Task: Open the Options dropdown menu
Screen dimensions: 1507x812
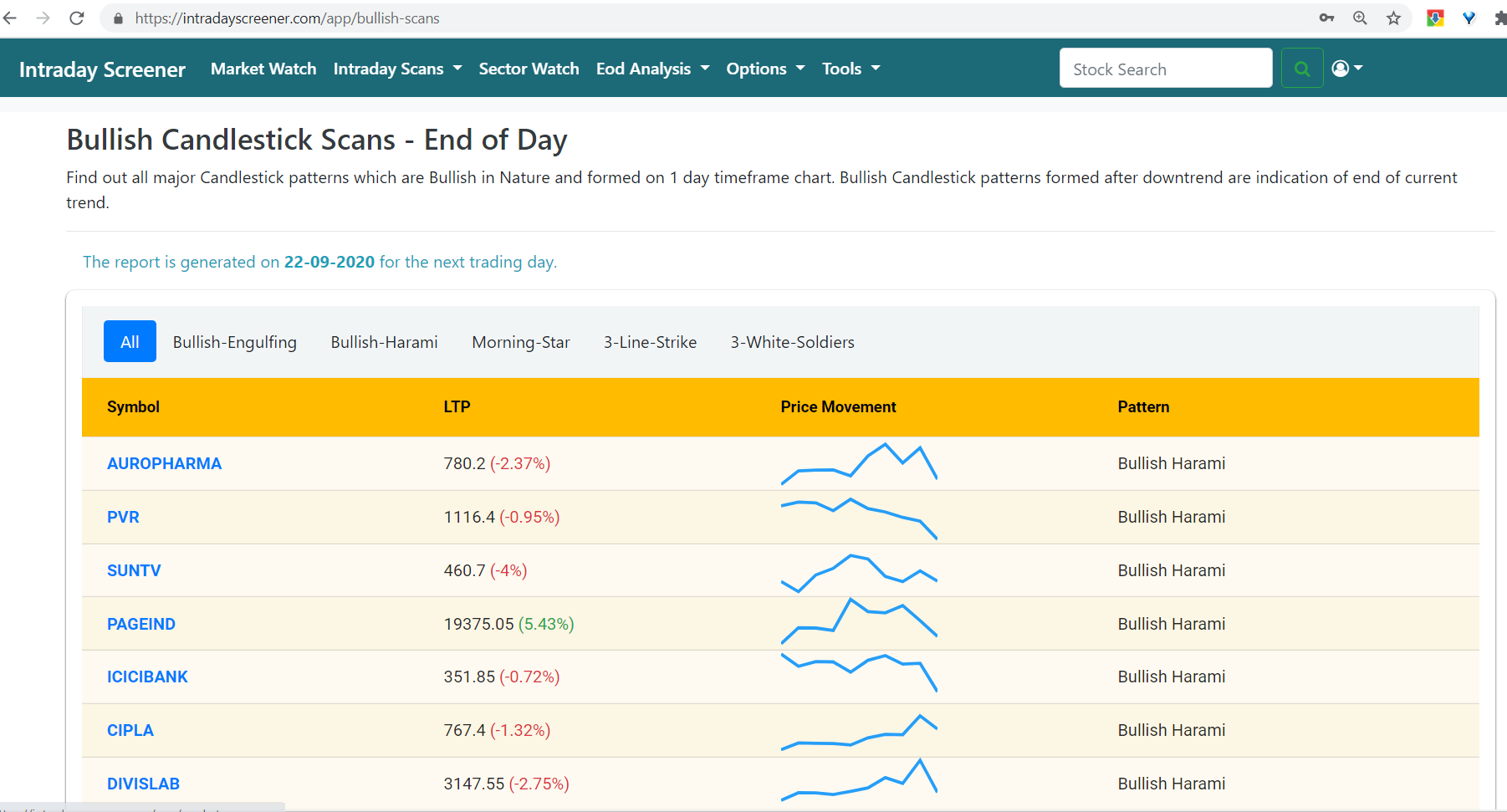Action: pos(765,69)
